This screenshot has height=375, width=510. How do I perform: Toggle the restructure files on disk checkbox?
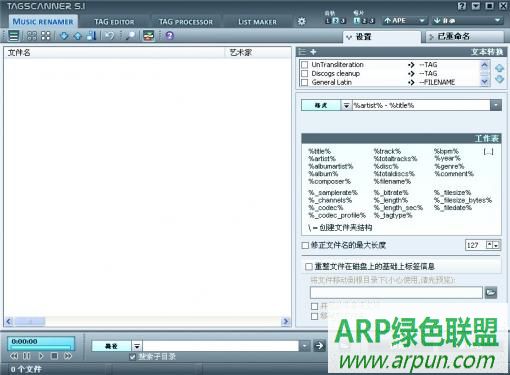point(309,267)
